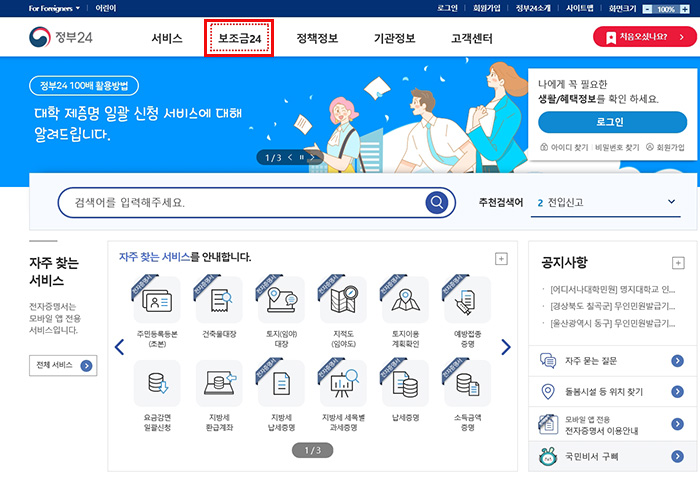Open notice about 경상북도 칠곡군
Viewport: 700px width, 480px height.
tap(612, 306)
